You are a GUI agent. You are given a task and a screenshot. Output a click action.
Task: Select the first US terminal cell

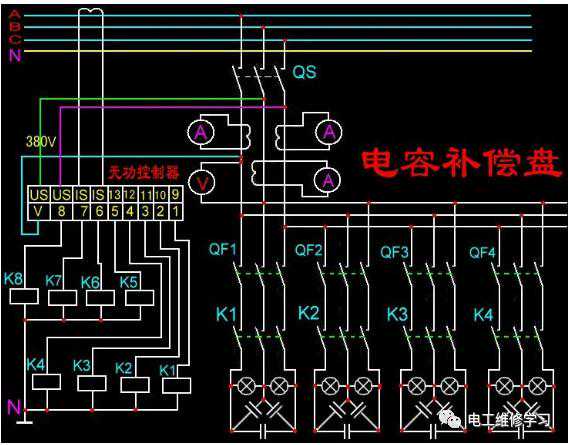point(39,195)
